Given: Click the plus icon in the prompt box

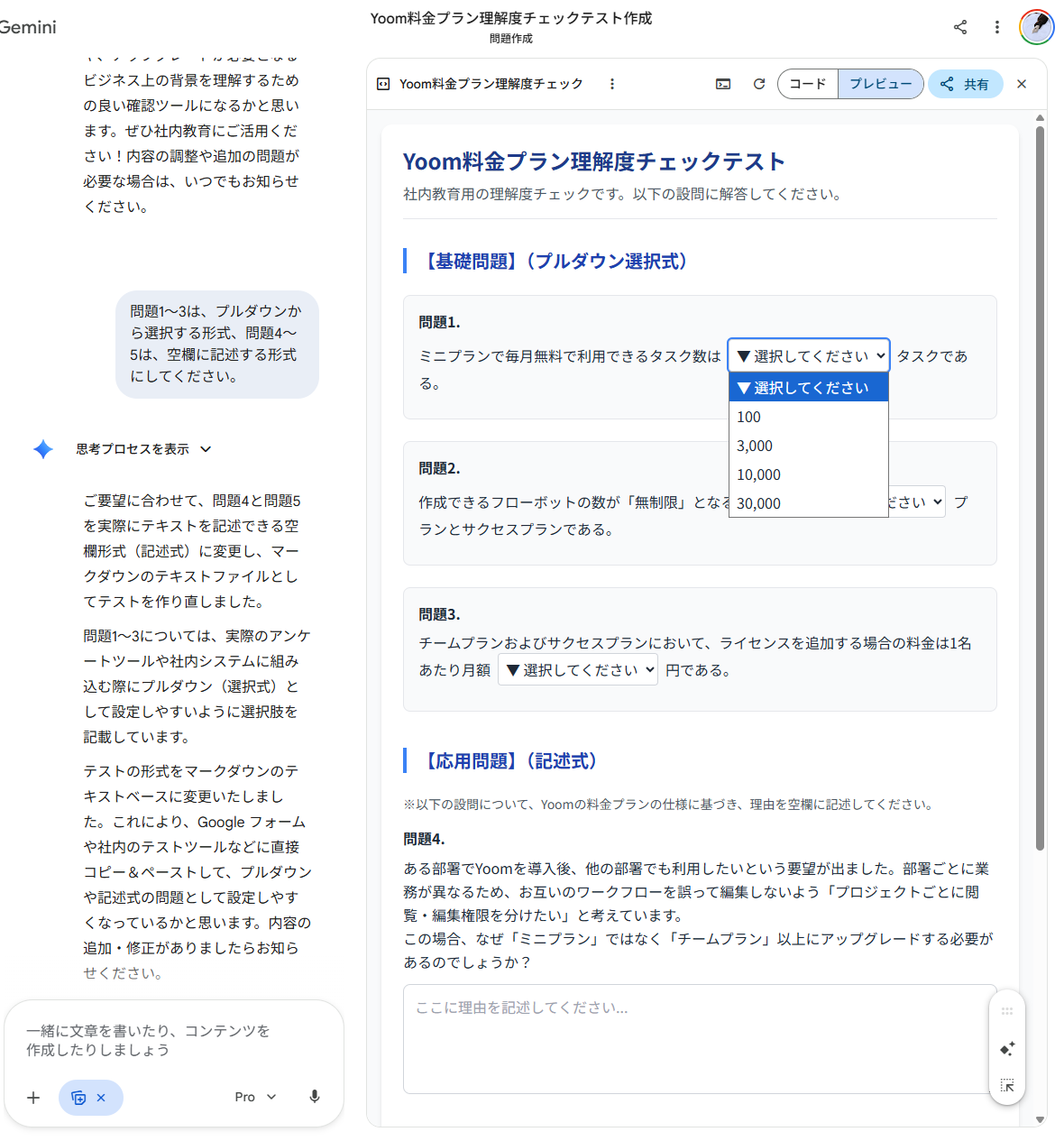Looking at the screenshot, I should point(33,1098).
